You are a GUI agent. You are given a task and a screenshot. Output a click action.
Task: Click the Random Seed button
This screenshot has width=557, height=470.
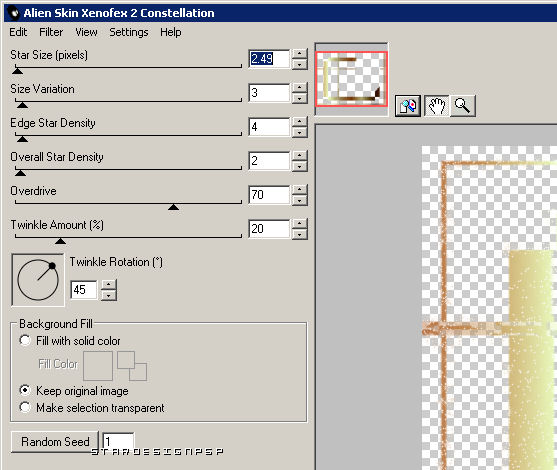[x=55, y=442]
